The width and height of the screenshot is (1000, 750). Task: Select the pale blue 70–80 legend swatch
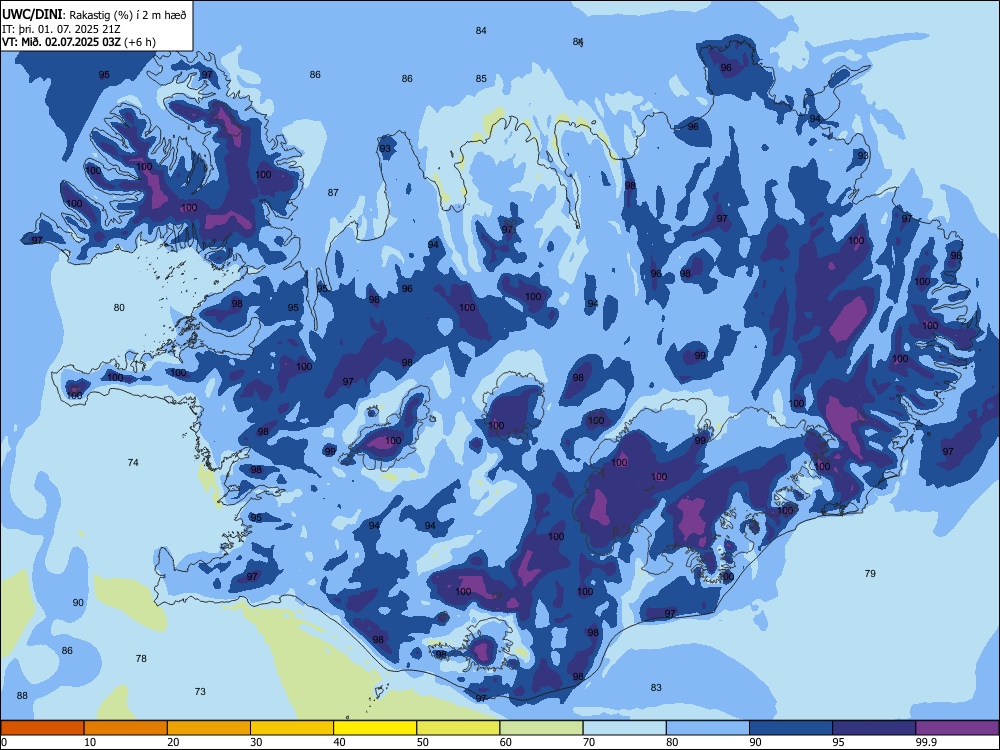click(624, 728)
